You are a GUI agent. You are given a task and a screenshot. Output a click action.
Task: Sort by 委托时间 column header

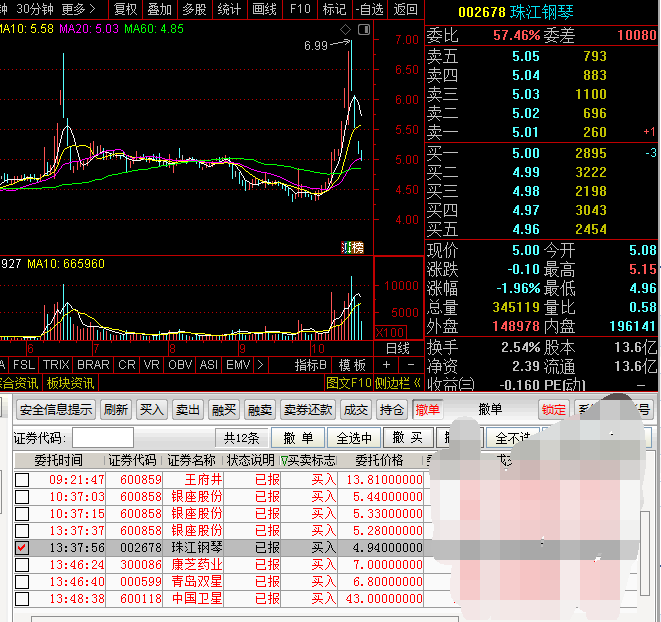(59, 460)
